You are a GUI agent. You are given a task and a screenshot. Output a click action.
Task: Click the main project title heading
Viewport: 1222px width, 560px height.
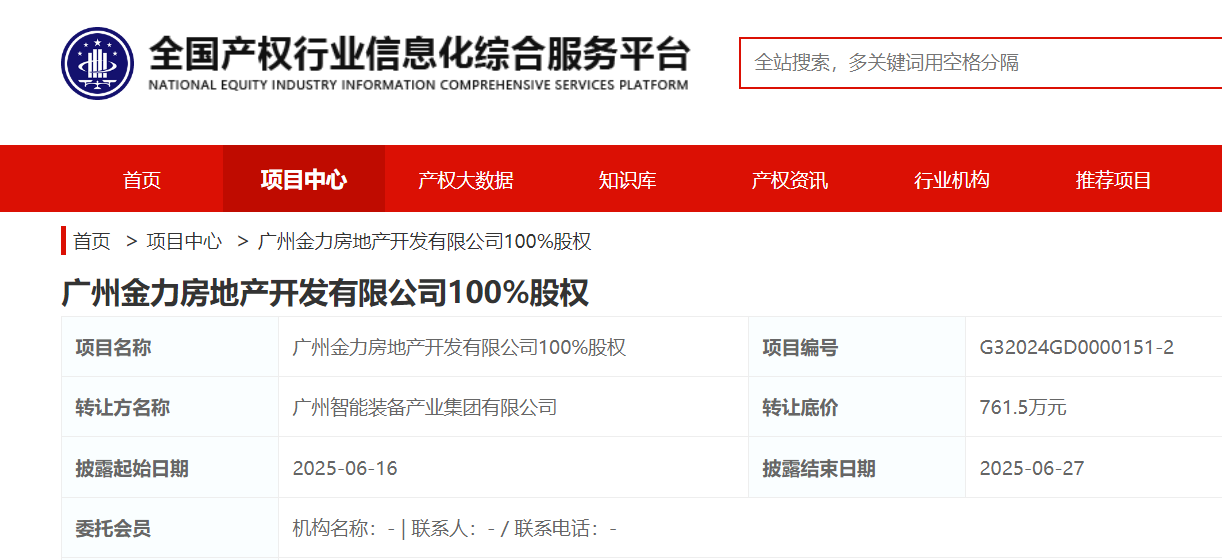click(325, 293)
